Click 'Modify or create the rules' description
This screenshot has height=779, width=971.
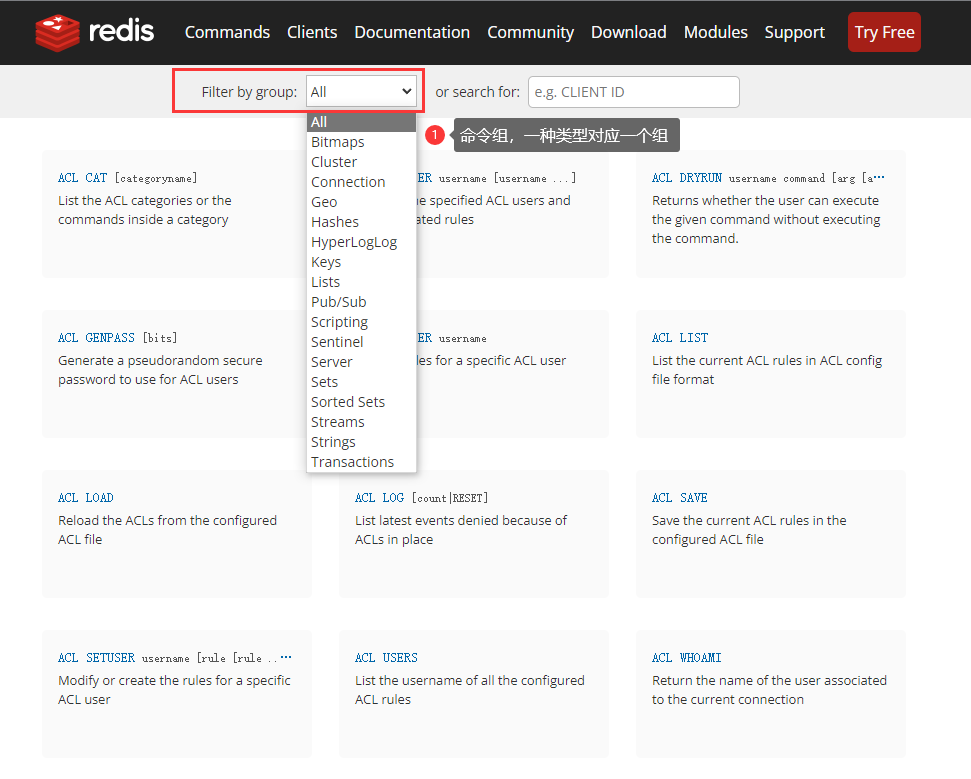pyautogui.click(x=174, y=690)
